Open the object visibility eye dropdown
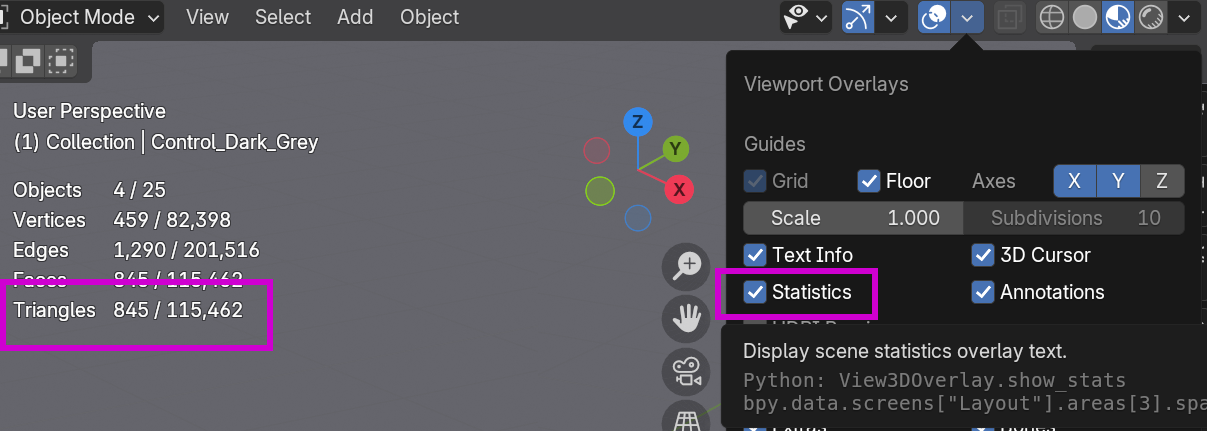The height and width of the screenshot is (431, 1207). pos(806,17)
